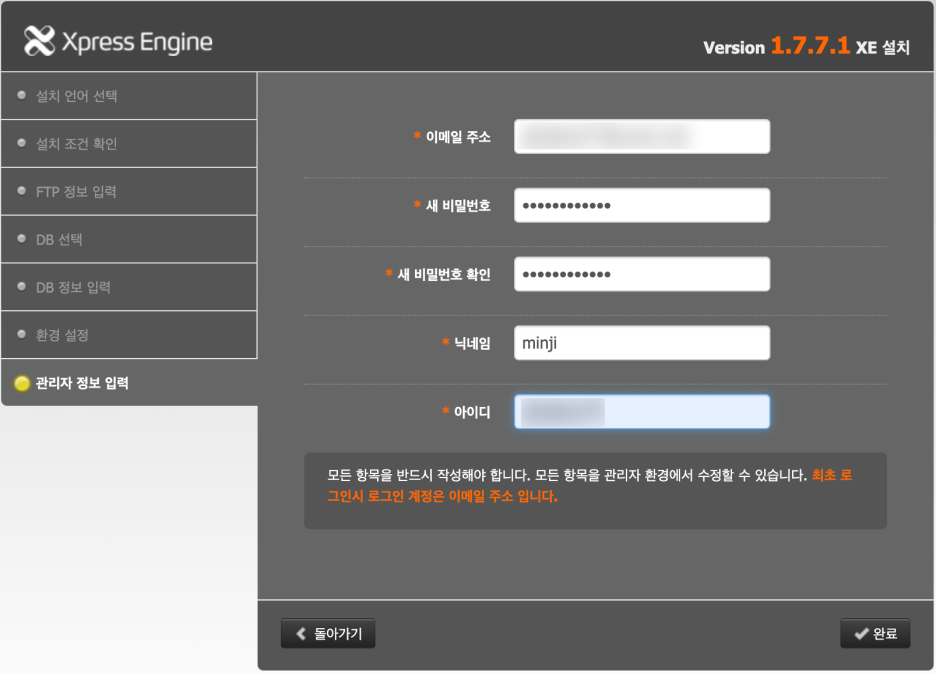Click the 돌아가기 back button

tap(328, 633)
